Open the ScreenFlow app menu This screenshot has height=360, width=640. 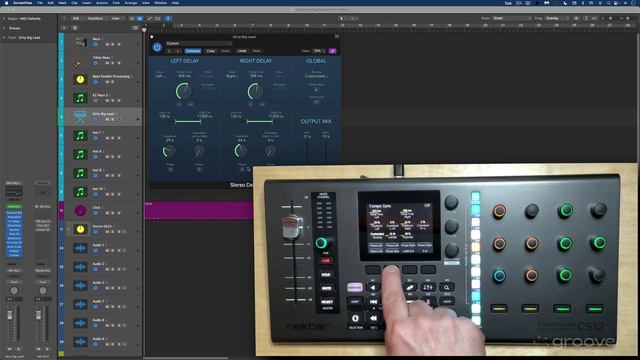22,3
